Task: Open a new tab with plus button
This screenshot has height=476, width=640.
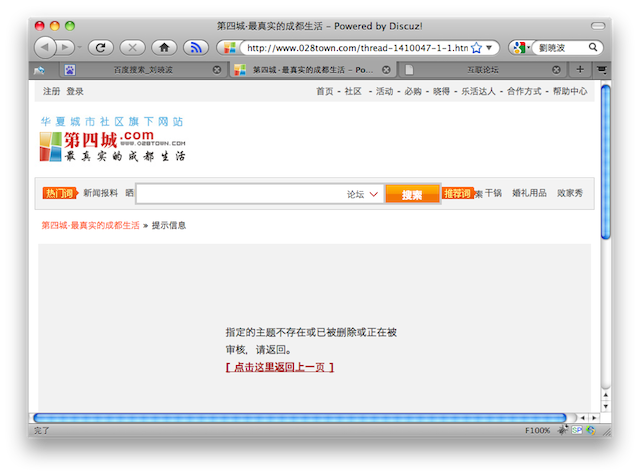Action: point(580,70)
